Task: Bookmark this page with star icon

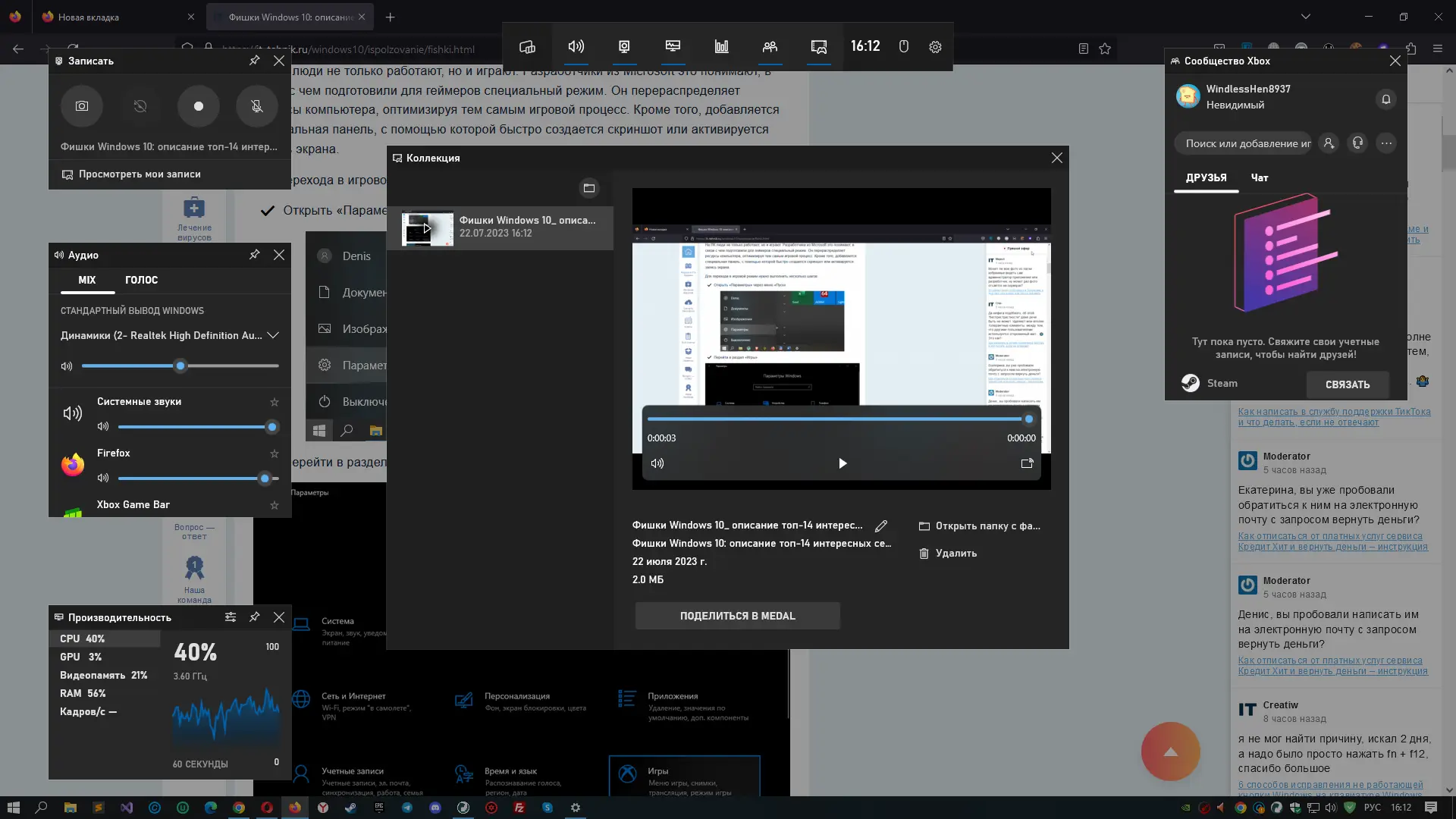Action: click(1105, 49)
